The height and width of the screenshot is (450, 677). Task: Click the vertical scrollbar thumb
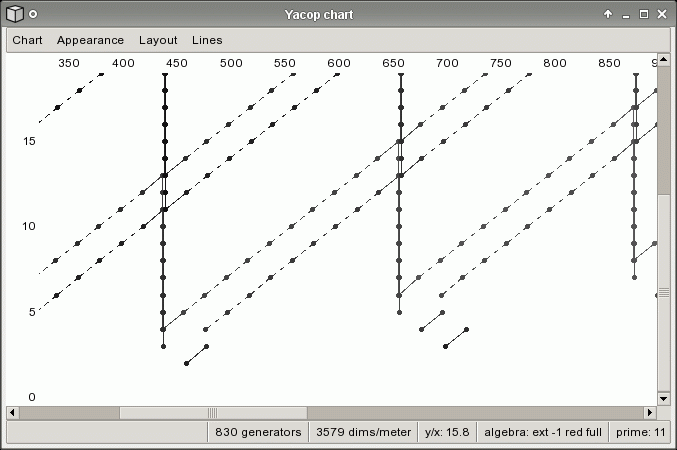click(664, 293)
